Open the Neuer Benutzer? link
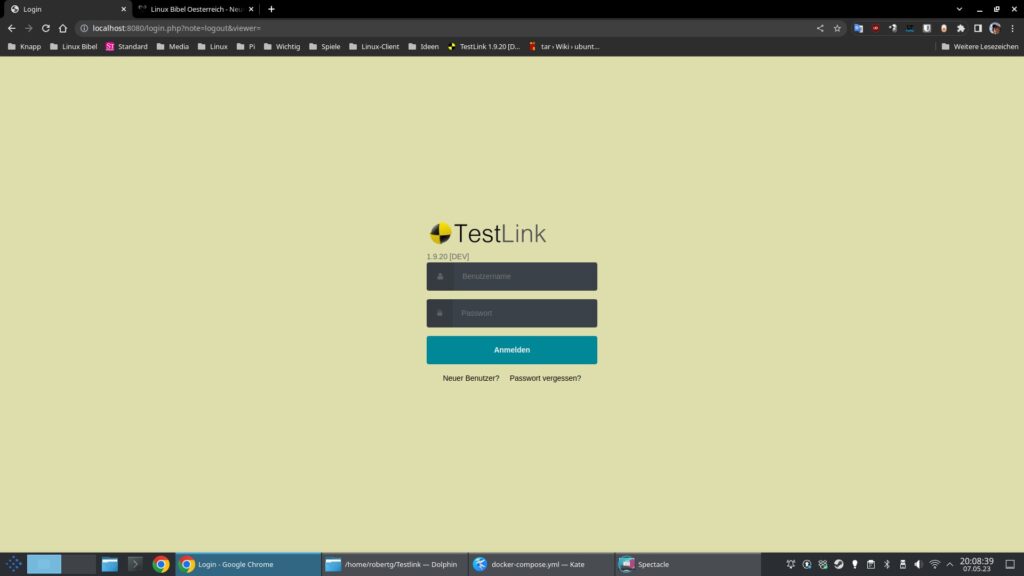1024x576 pixels. [470, 378]
